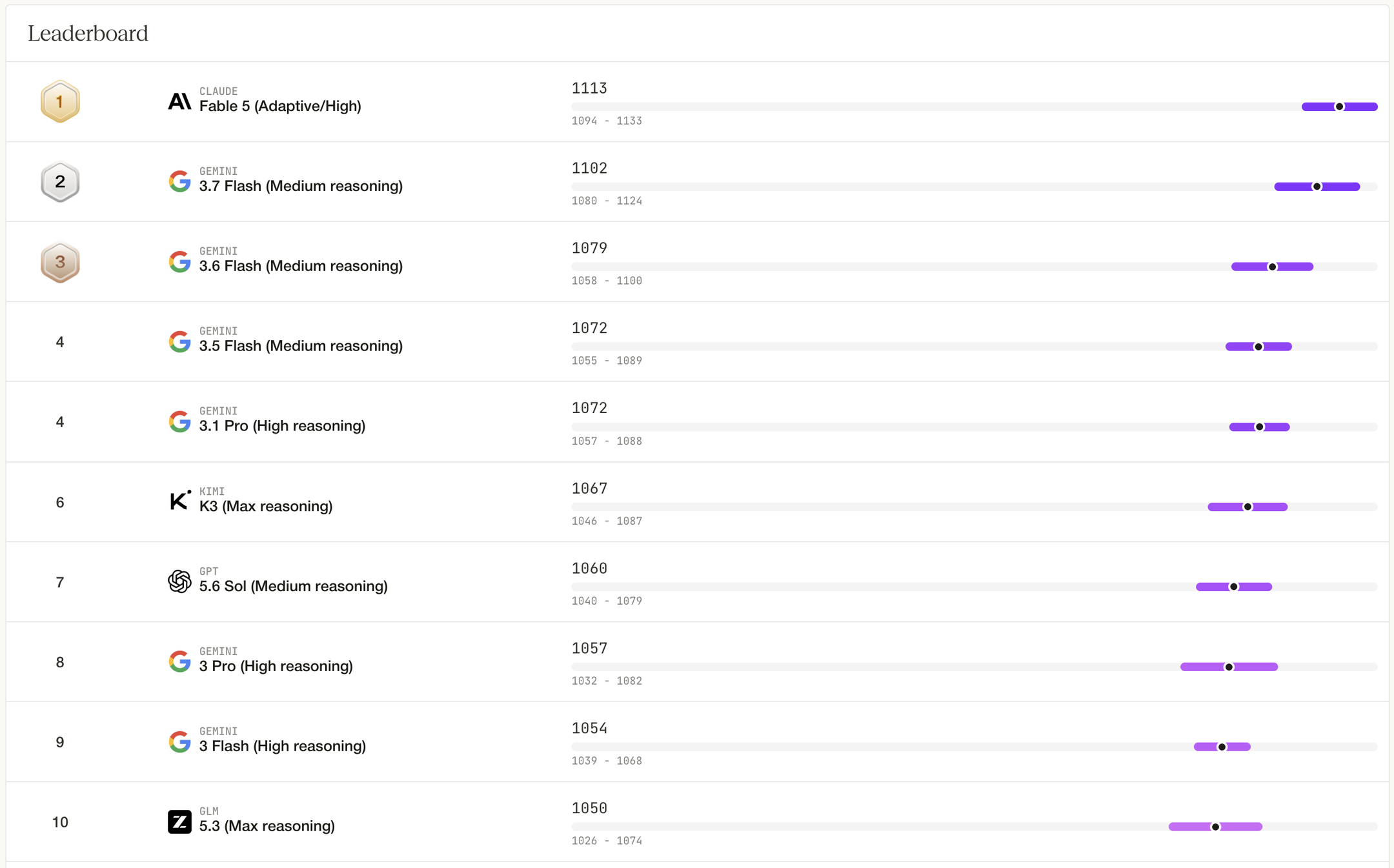Click the bronze rank 3 badge
The height and width of the screenshot is (868, 1394).
click(x=60, y=262)
